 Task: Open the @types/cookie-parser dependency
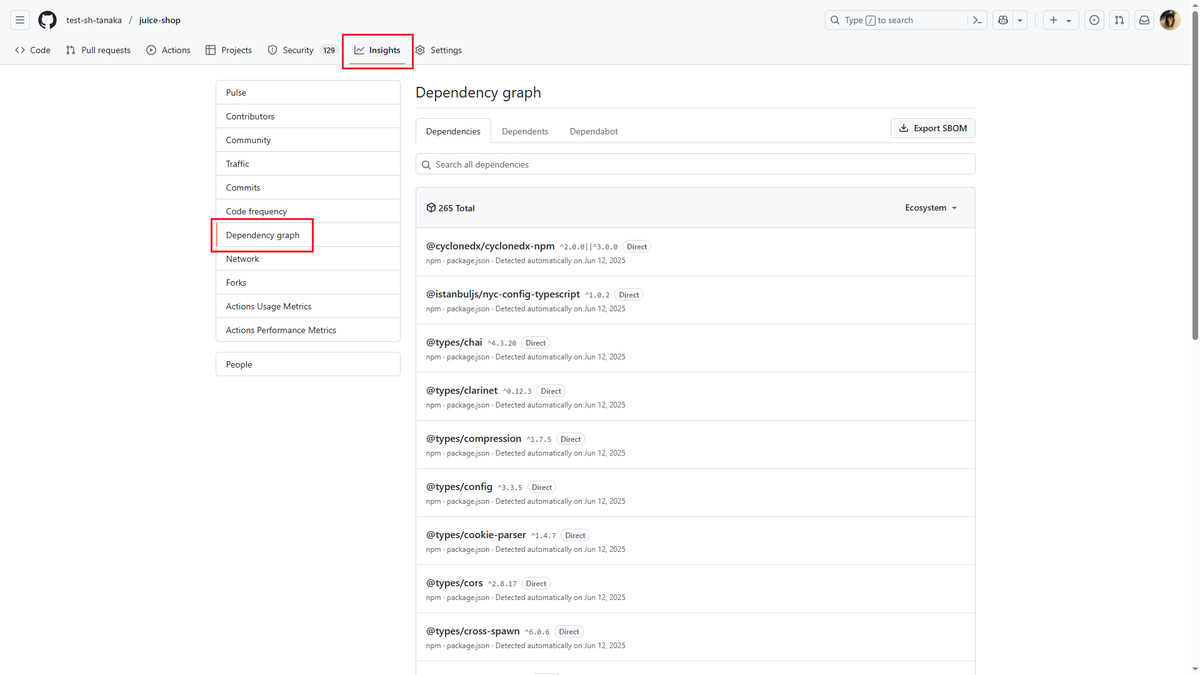tap(476, 534)
